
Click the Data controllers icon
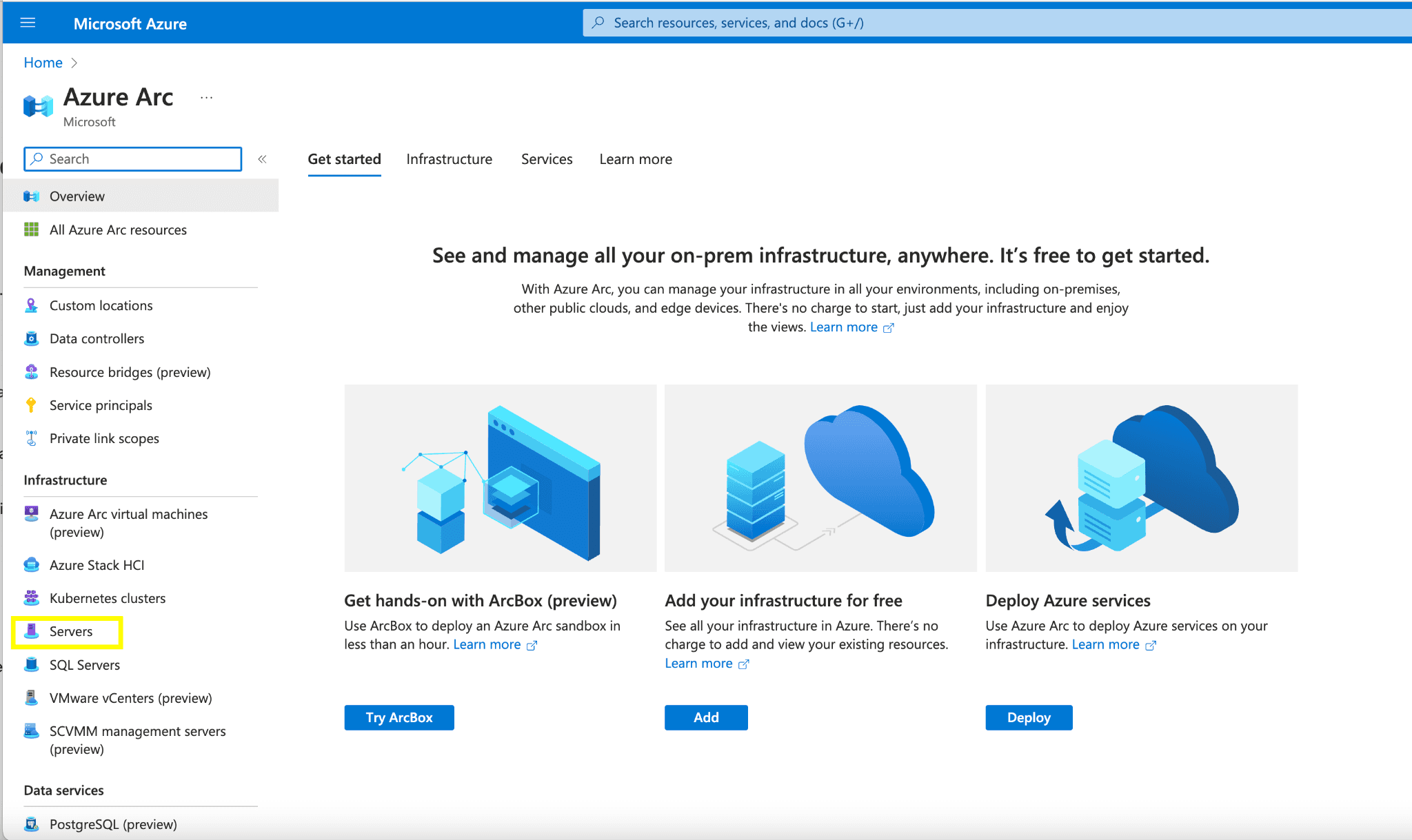[x=31, y=338]
